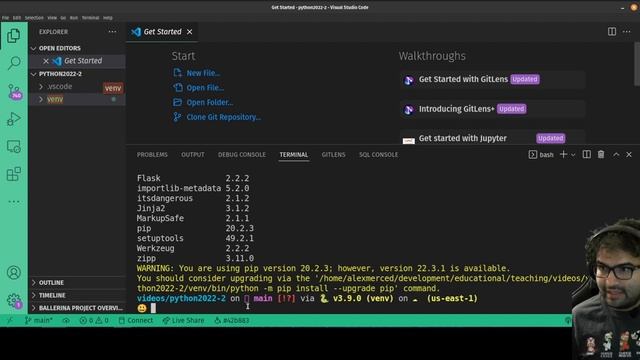Split the editor right
This screenshot has height=360, width=640.
[612, 32]
